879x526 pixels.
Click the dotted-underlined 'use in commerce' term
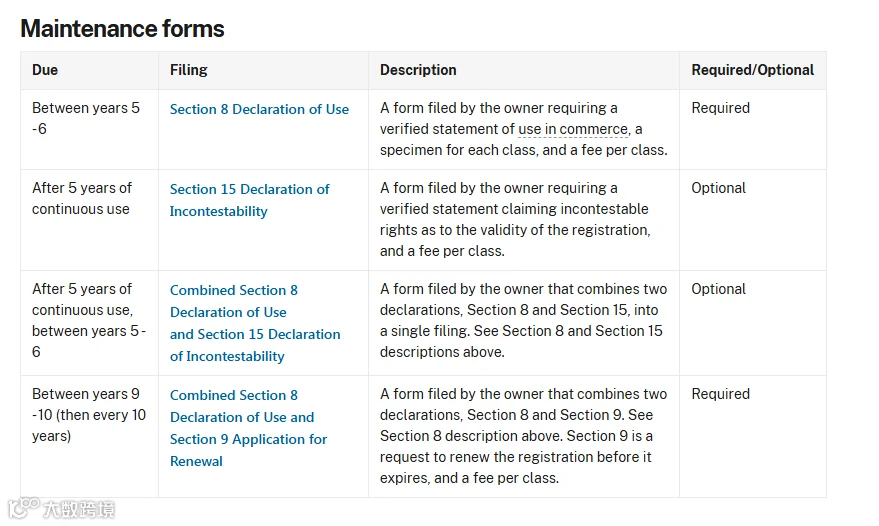573,129
